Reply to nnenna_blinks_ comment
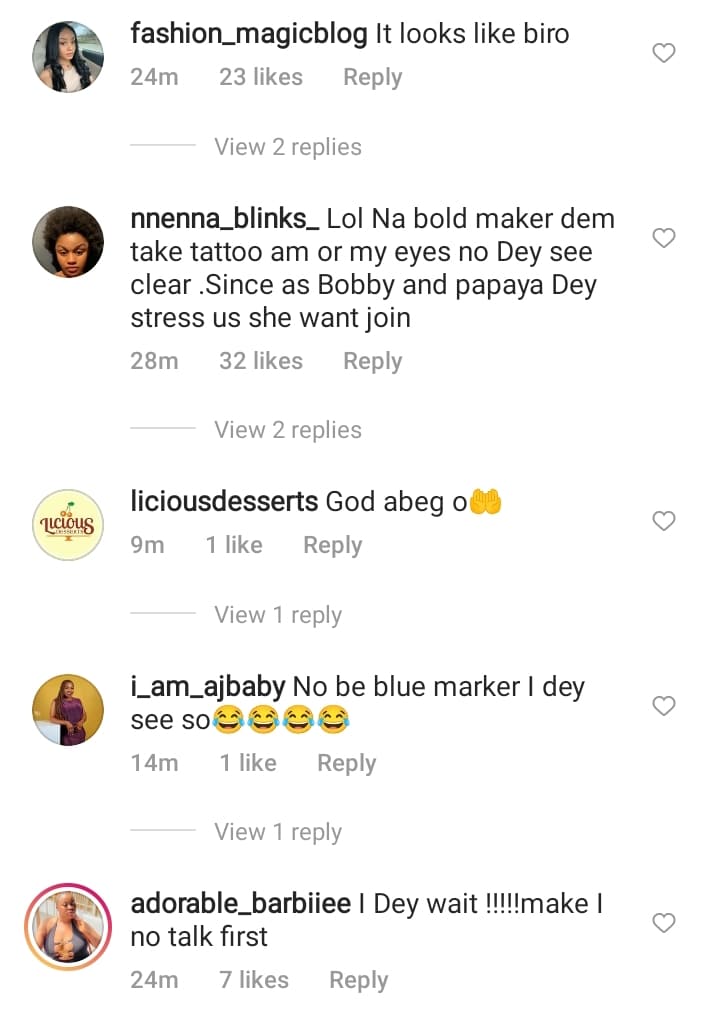 (x=372, y=361)
